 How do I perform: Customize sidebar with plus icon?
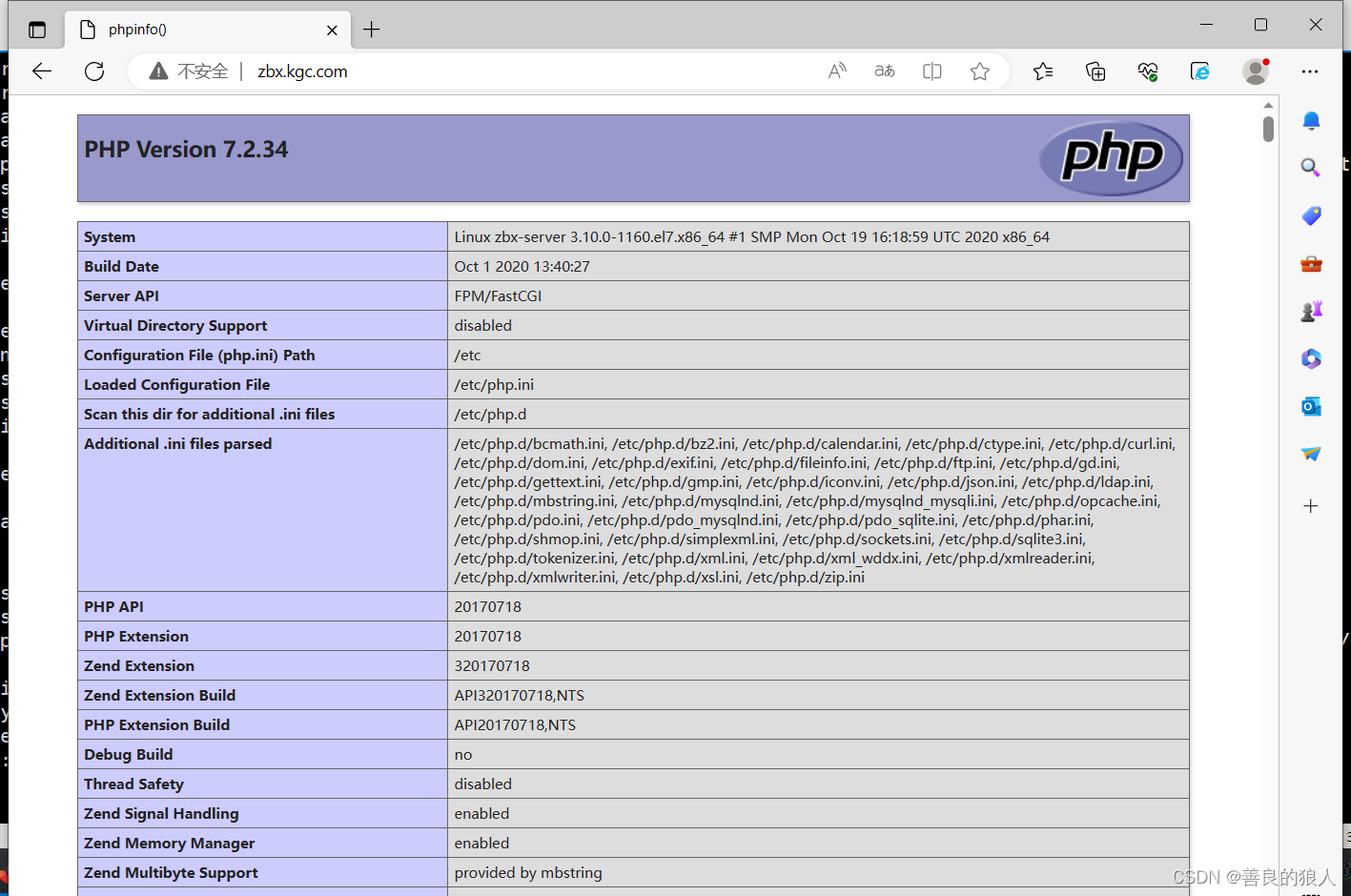click(1311, 506)
